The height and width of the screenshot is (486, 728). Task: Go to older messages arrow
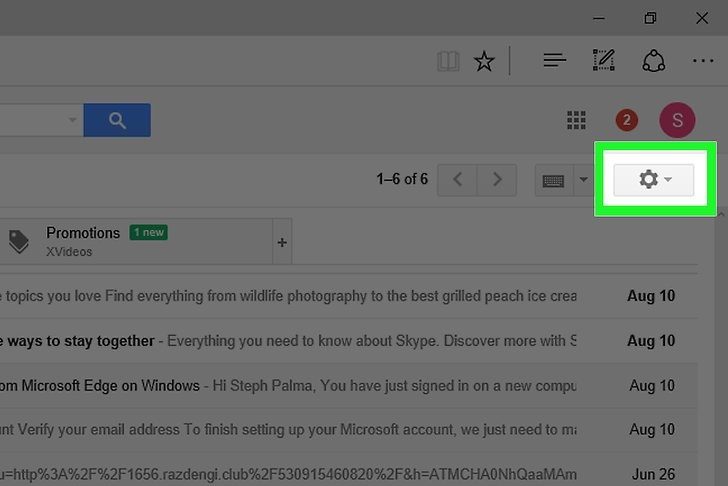(x=497, y=180)
